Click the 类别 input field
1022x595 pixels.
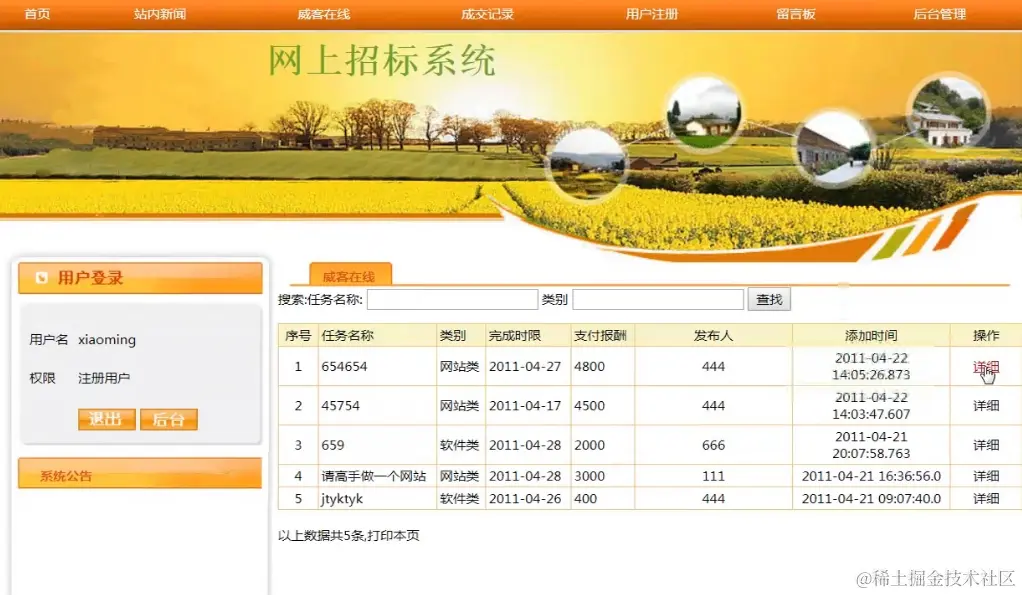658,299
